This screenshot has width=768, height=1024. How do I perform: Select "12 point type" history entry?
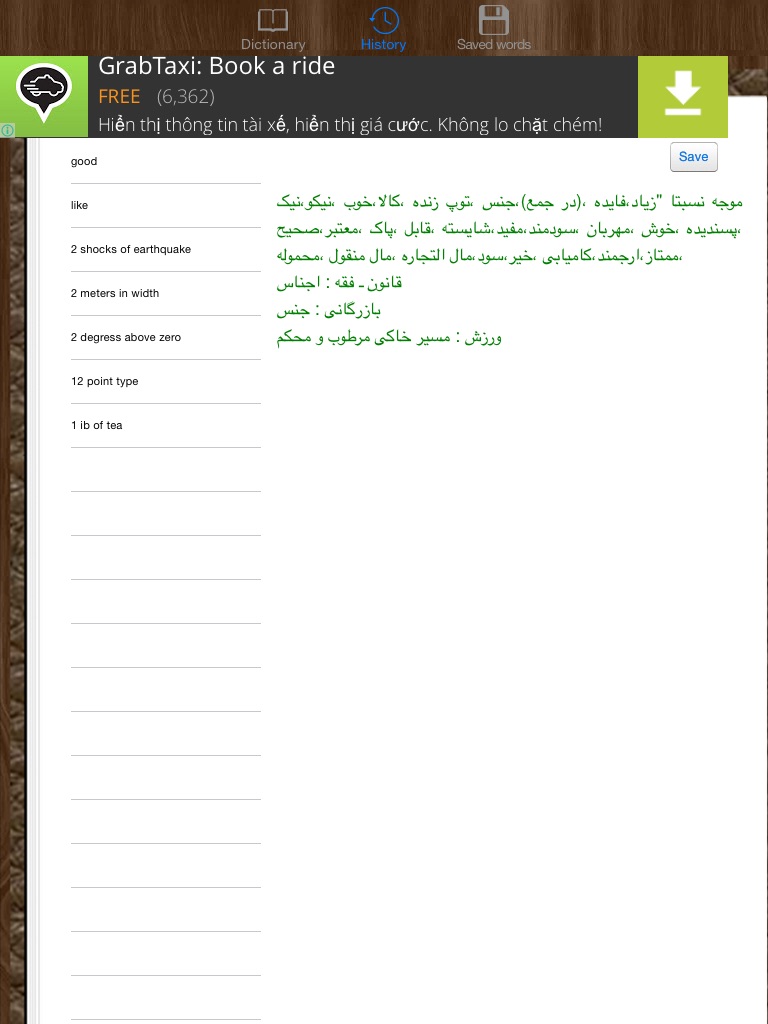point(166,381)
